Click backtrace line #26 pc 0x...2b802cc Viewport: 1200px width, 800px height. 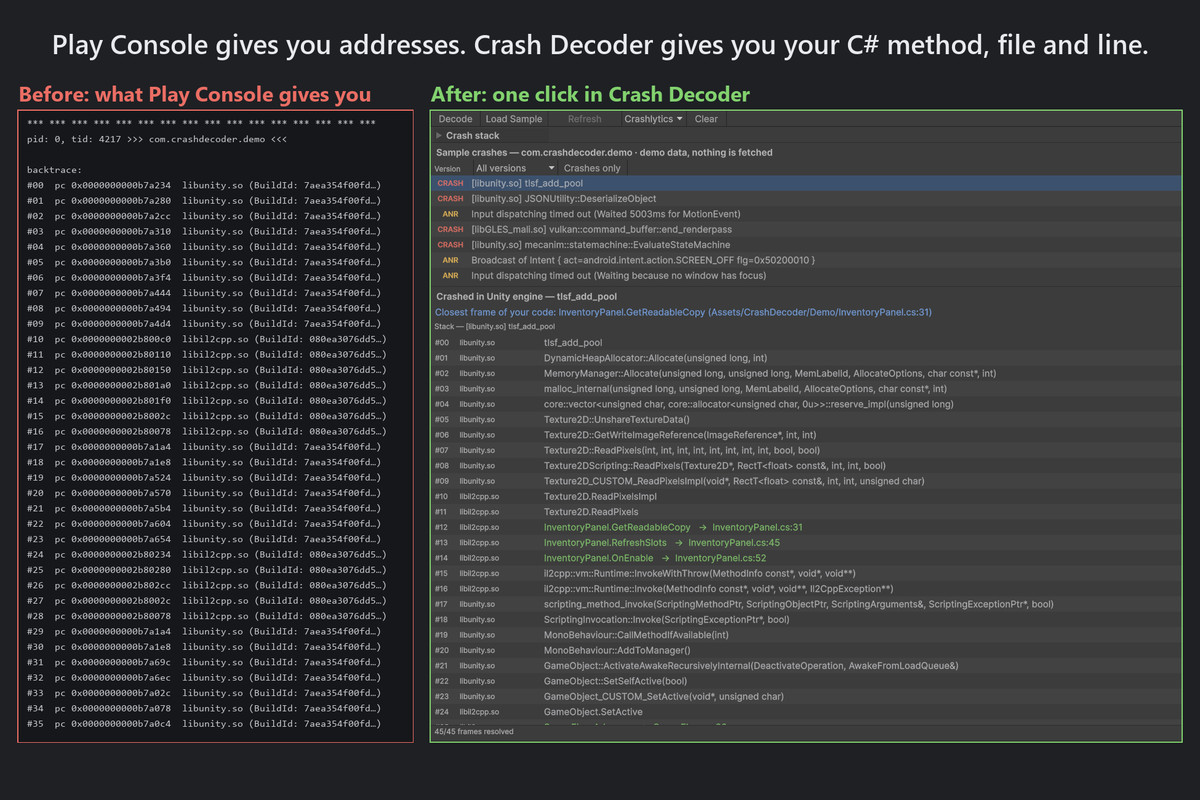[x=205, y=585]
